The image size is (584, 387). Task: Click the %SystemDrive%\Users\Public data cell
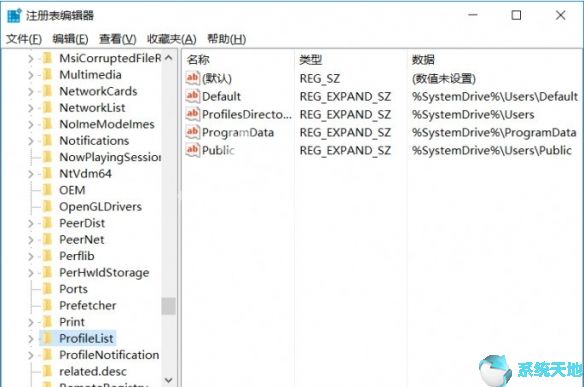[492, 150]
